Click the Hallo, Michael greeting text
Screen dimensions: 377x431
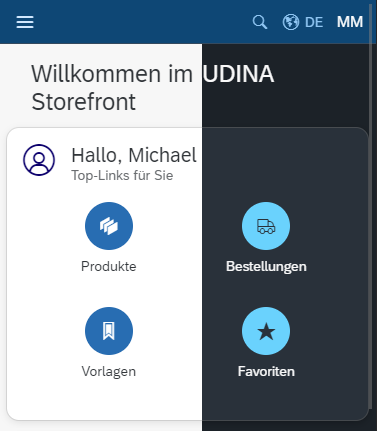click(134, 155)
